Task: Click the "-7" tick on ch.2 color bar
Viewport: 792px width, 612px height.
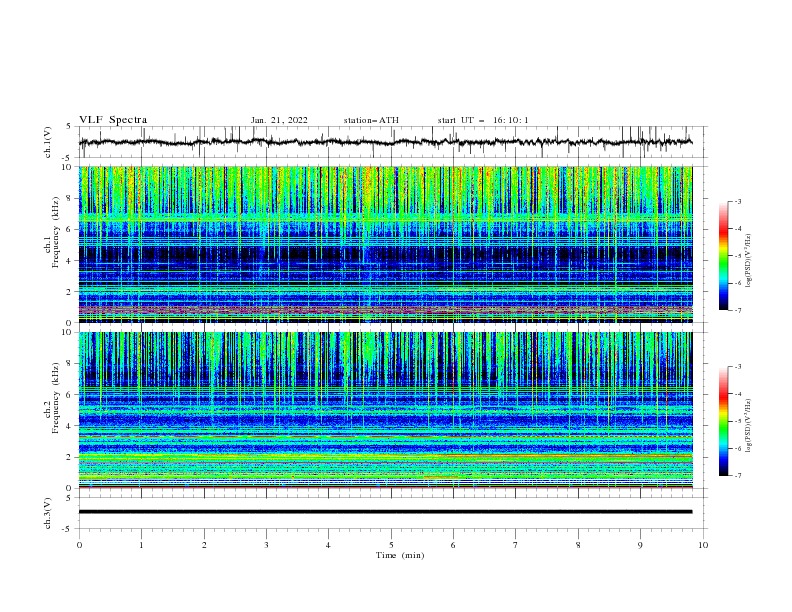Action: coord(738,476)
